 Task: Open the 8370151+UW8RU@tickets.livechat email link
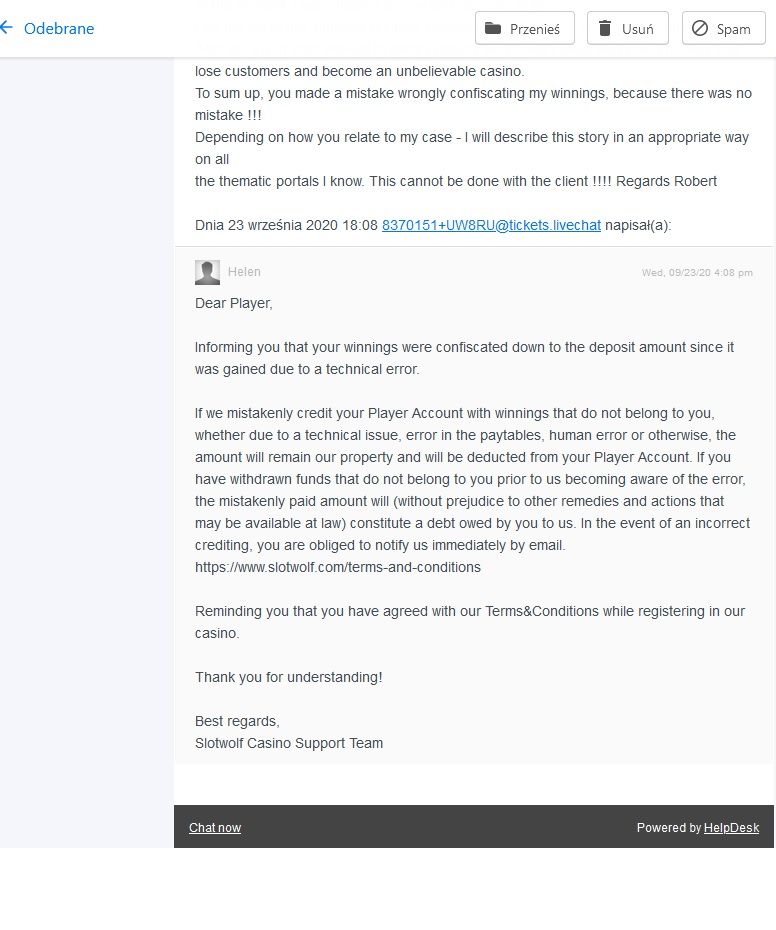[491, 225]
